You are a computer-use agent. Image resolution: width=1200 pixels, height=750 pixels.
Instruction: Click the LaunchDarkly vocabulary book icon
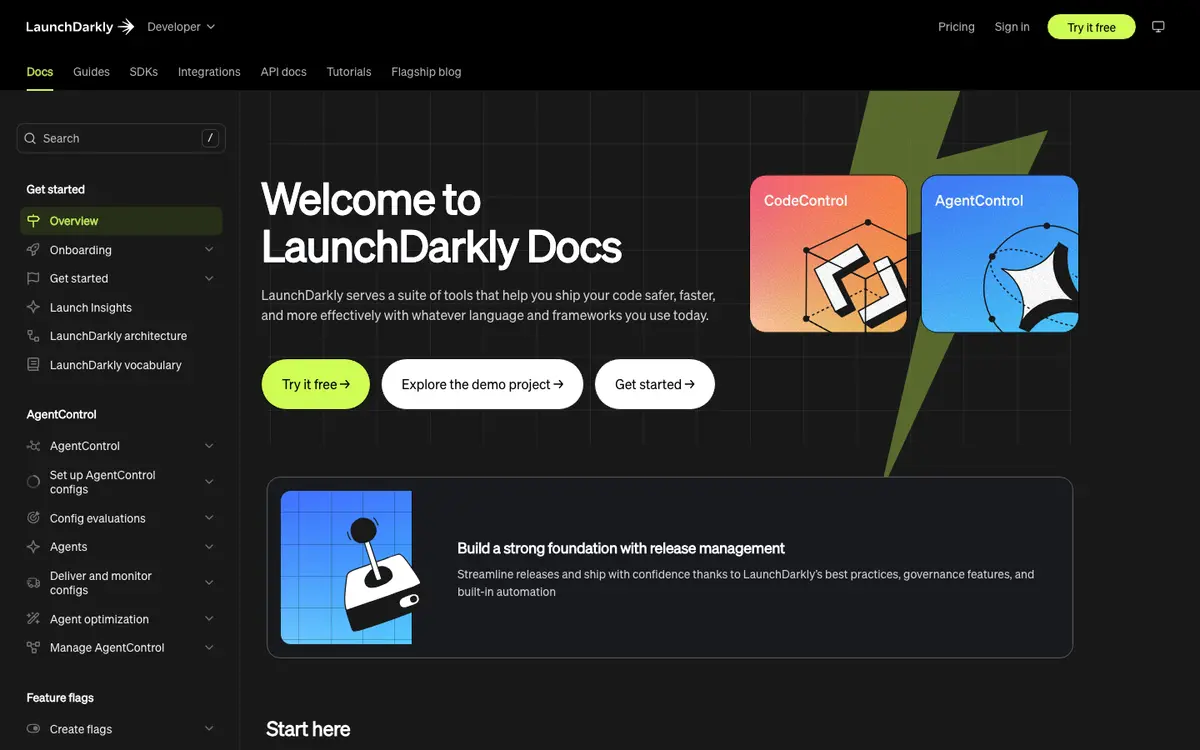(x=33, y=365)
